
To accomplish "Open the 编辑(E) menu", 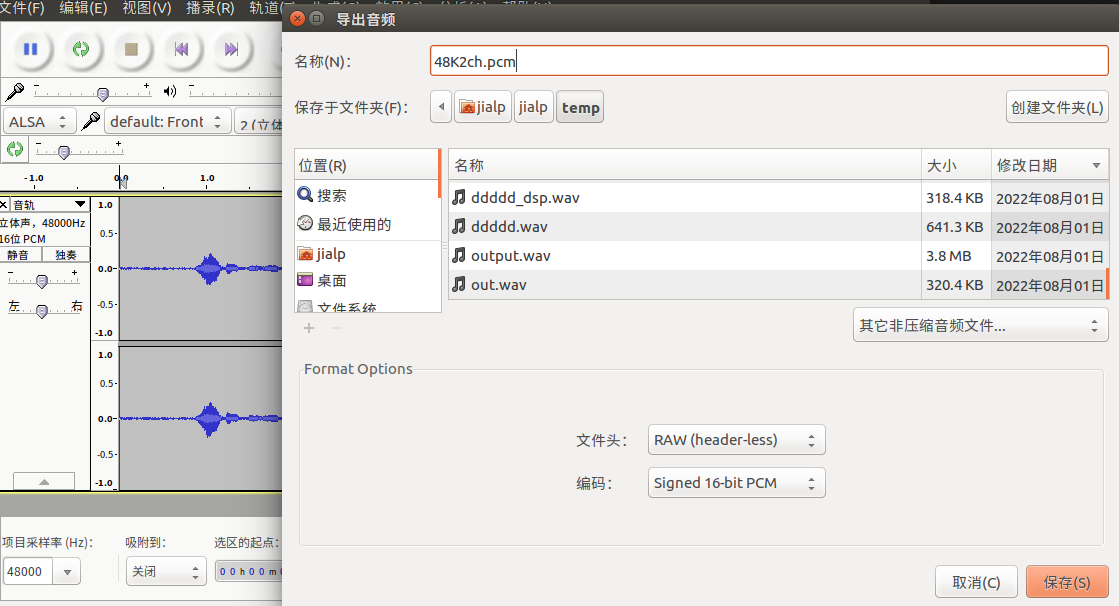I will click(x=83, y=8).
